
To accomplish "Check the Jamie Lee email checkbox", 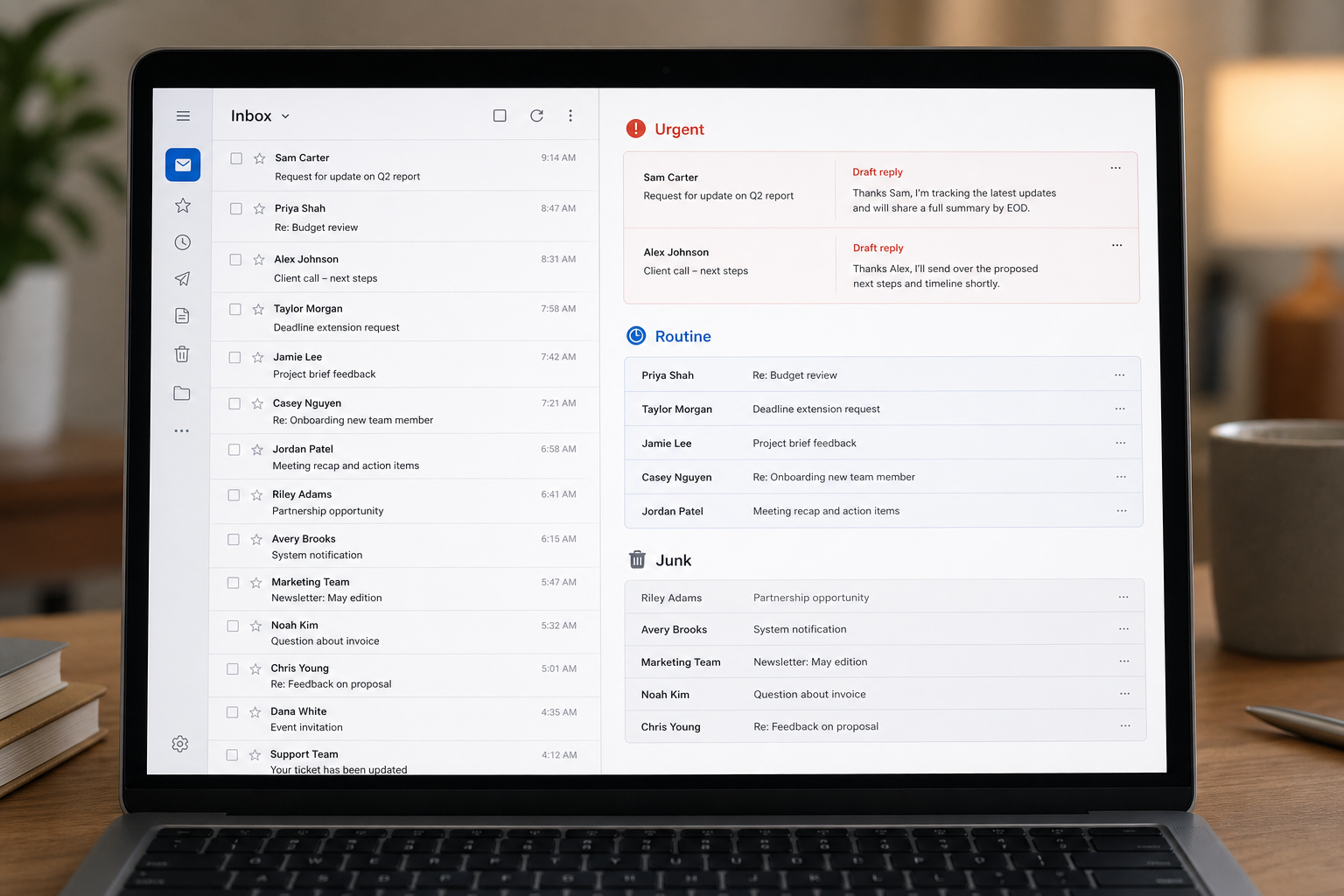I will click(x=234, y=358).
